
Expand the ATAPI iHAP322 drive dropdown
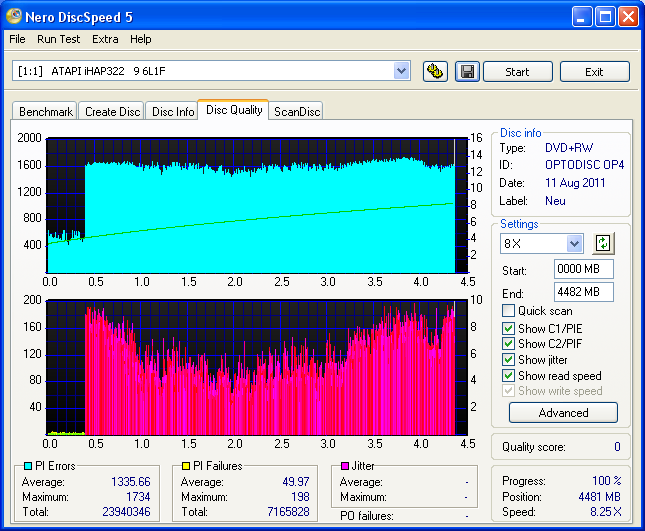point(401,71)
